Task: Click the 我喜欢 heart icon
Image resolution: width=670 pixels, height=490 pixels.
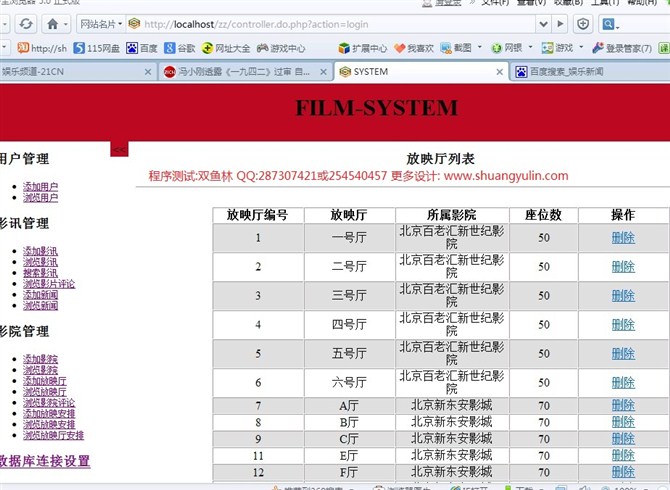Action: coord(400,48)
